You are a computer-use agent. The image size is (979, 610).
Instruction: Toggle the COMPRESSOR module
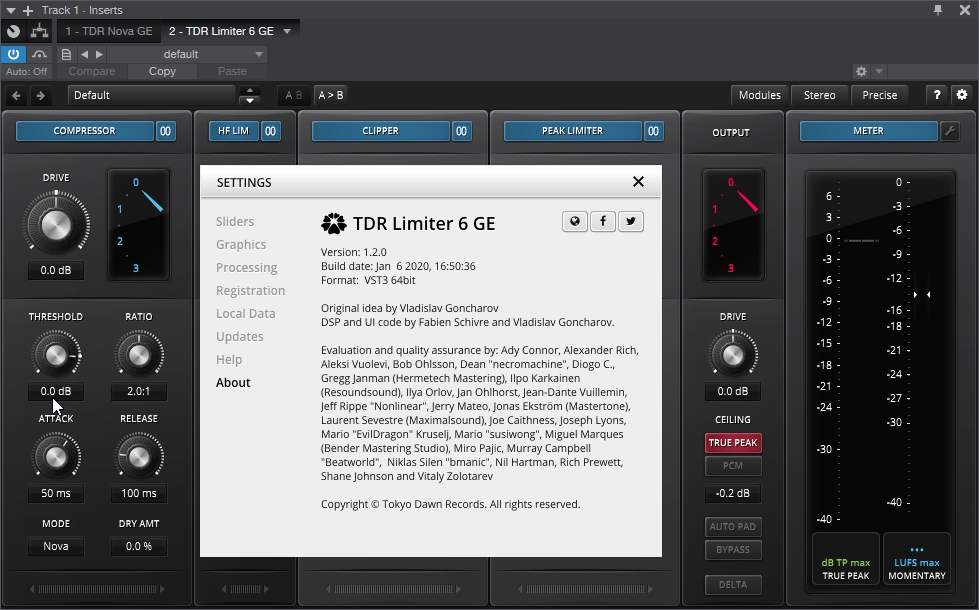click(84, 131)
